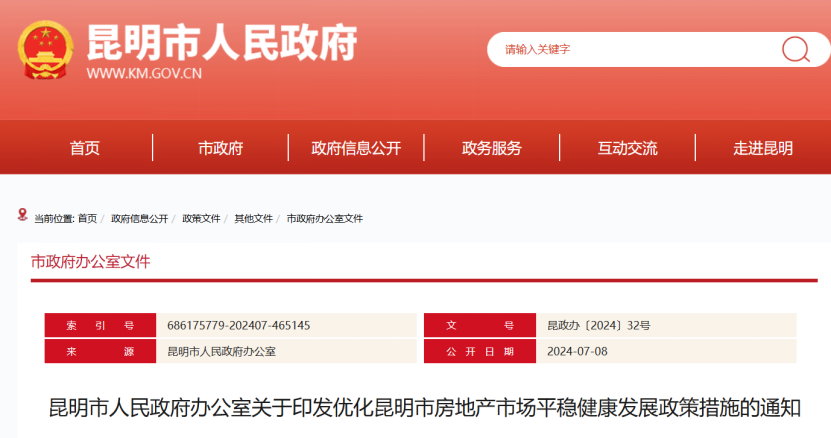Viewport: 831px width, 438px height.
Task: Click the document title about 房地产市场 policy notice
Action: pos(425,408)
